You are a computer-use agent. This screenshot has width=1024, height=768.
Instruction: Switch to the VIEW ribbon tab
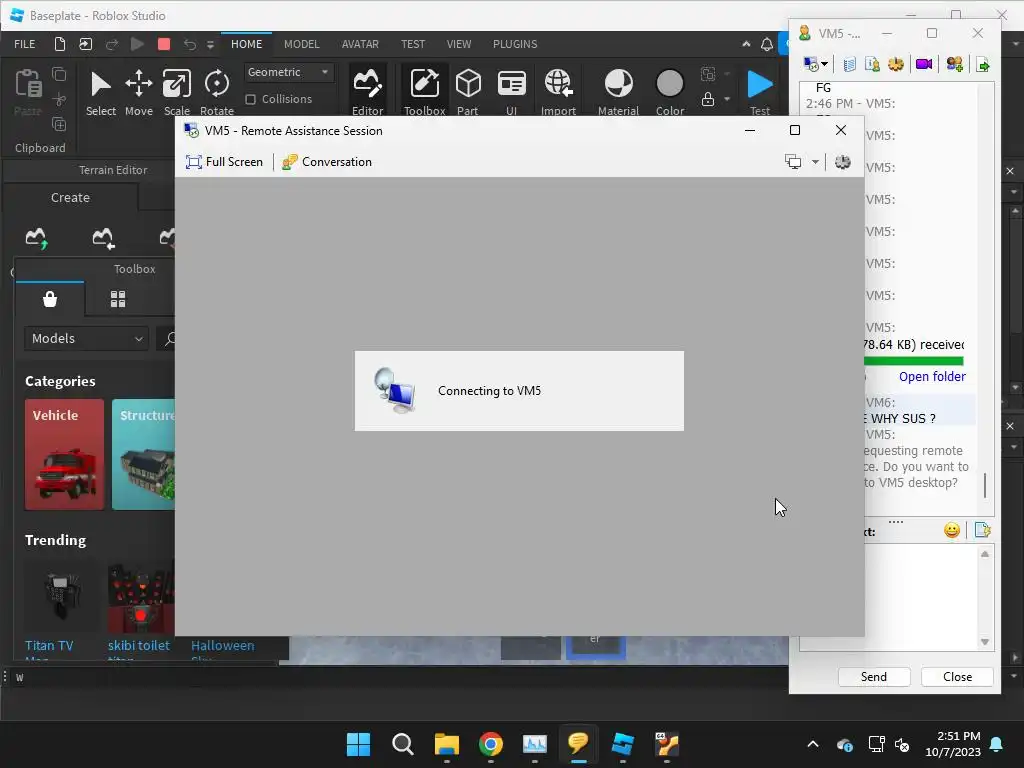coord(459,44)
